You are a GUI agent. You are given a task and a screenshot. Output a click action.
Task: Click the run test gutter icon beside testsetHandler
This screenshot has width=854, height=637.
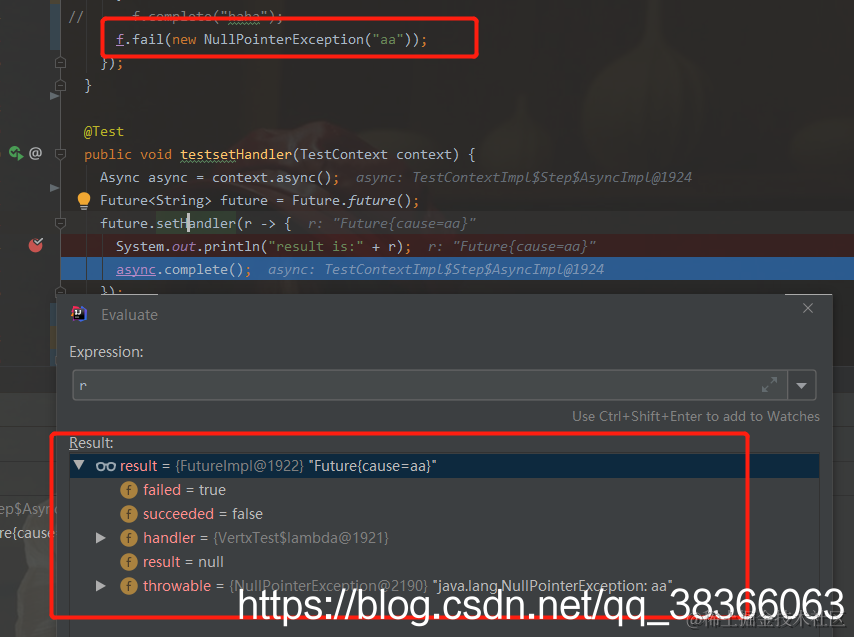[x=16, y=154]
